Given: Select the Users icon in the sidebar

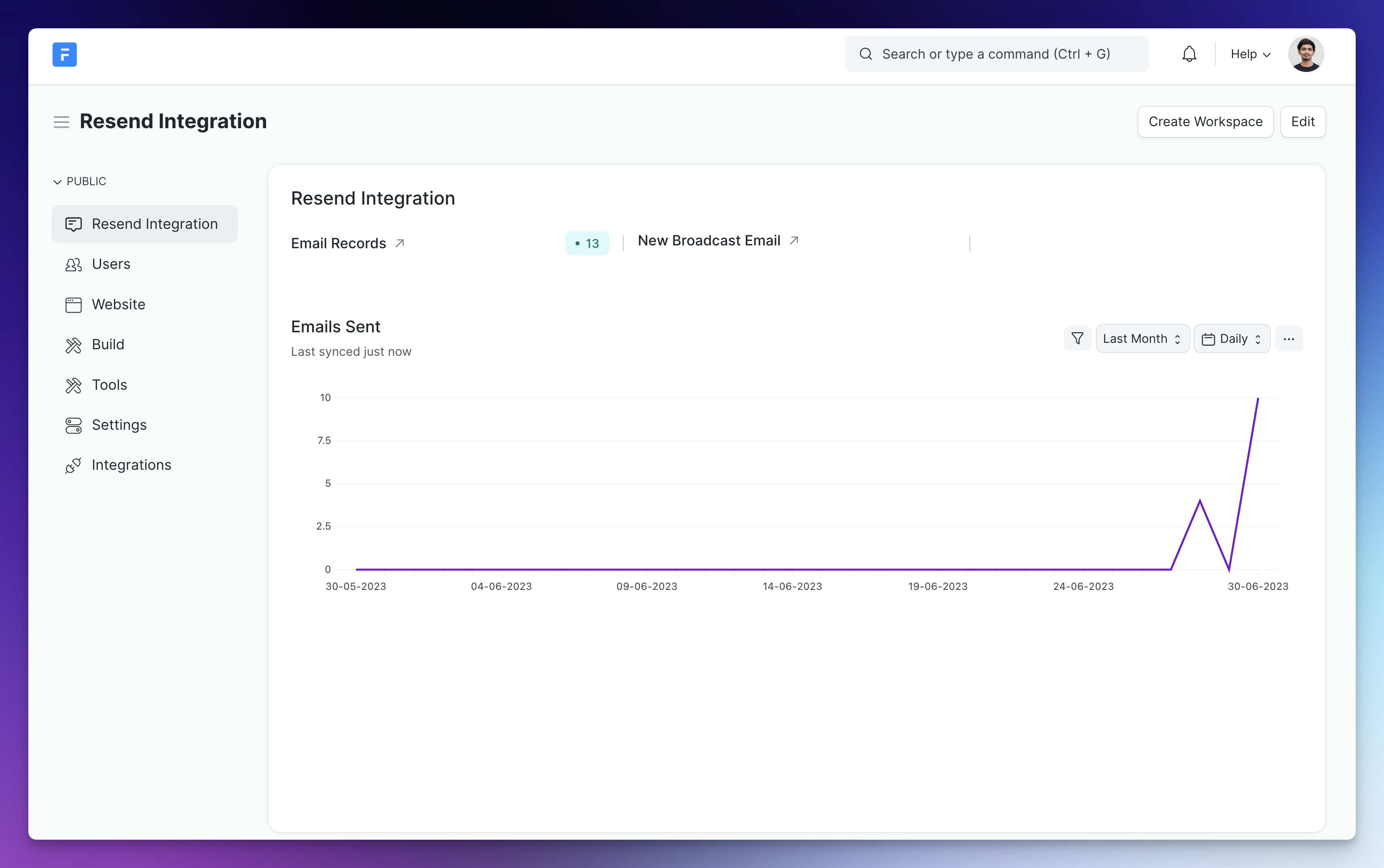Looking at the screenshot, I should [74, 264].
